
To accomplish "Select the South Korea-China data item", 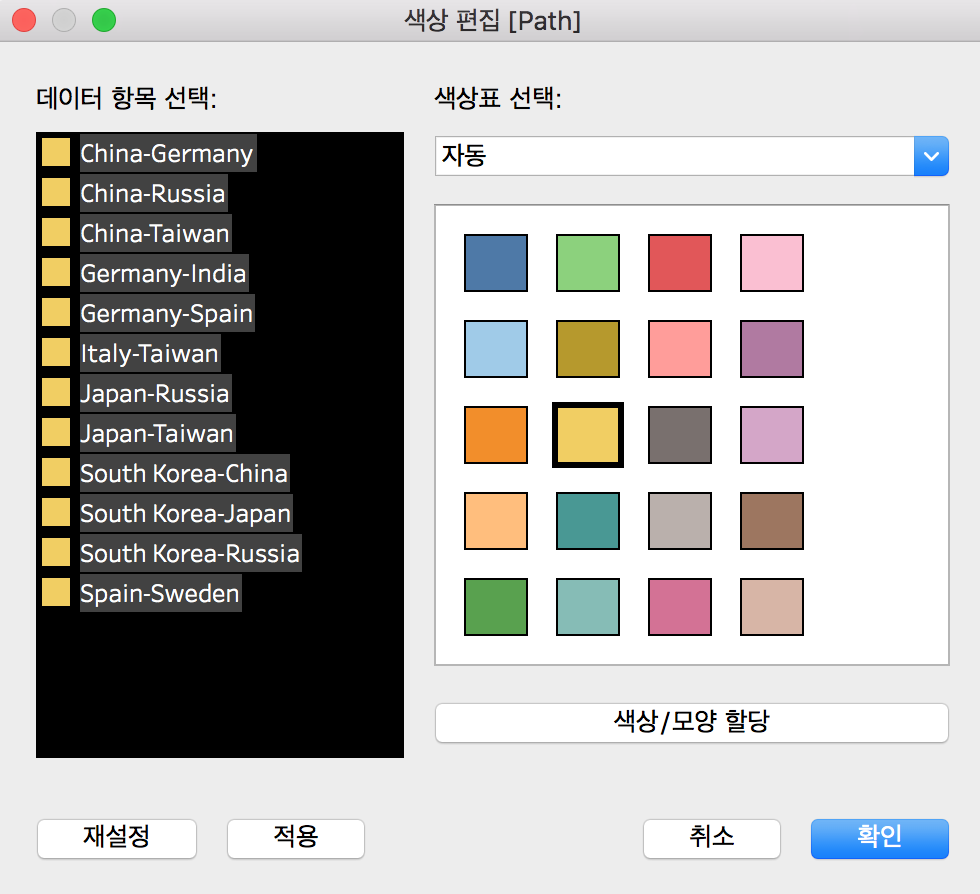I will pyautogui.click(x=184, y=473).
